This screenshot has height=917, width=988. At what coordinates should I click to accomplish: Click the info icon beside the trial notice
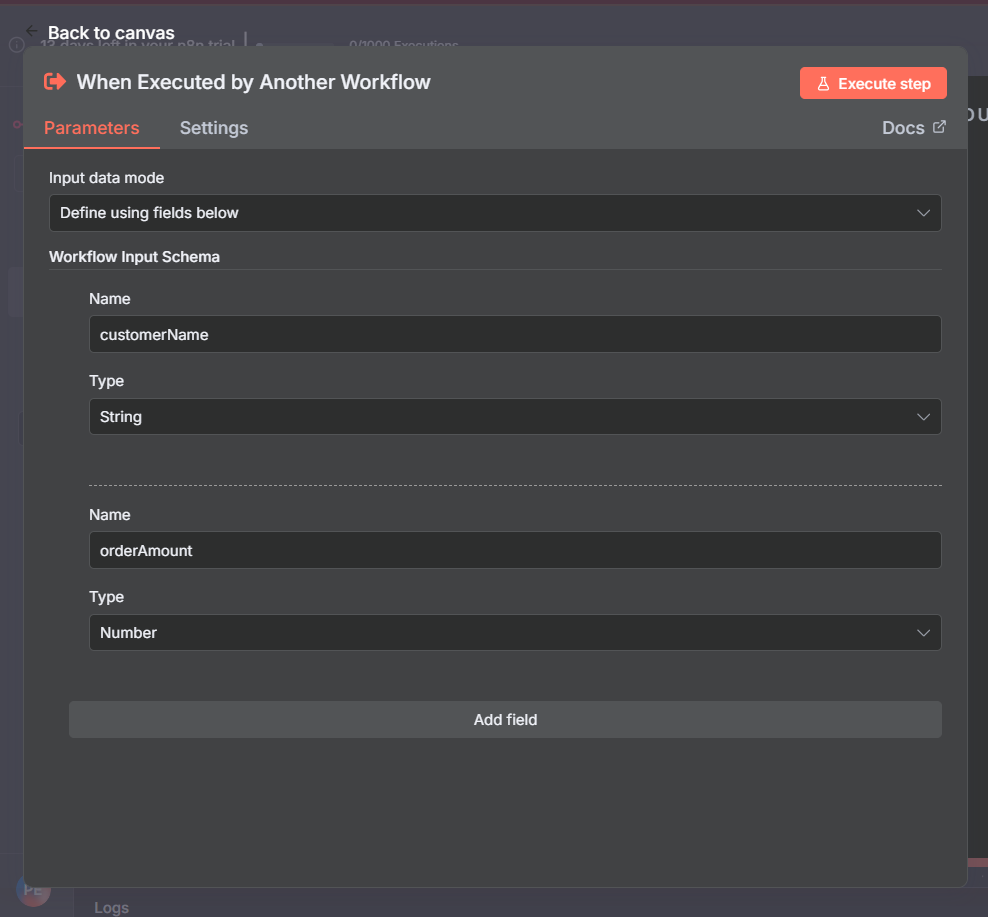(16, 45)
